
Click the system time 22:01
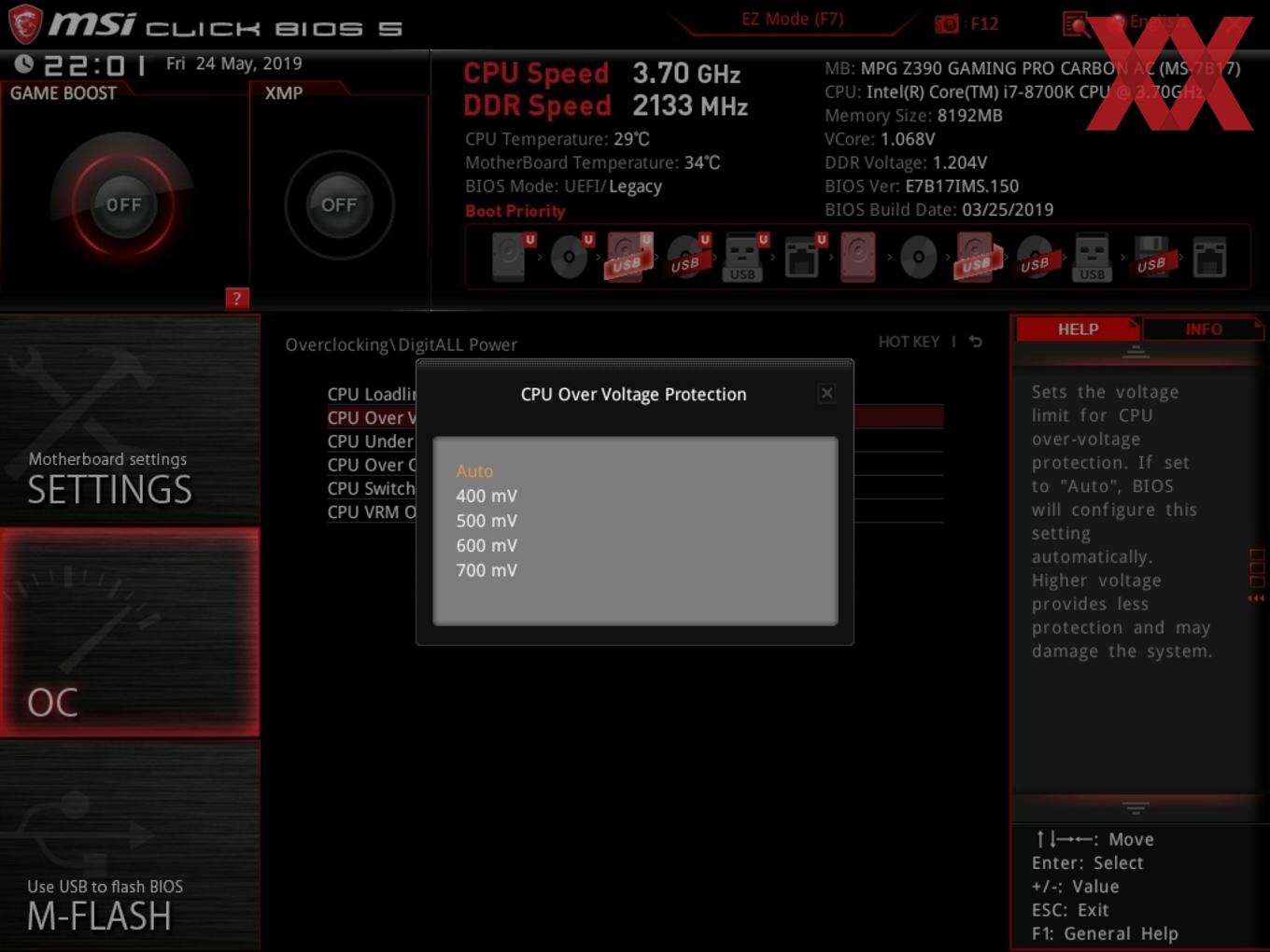coord(95,64)
